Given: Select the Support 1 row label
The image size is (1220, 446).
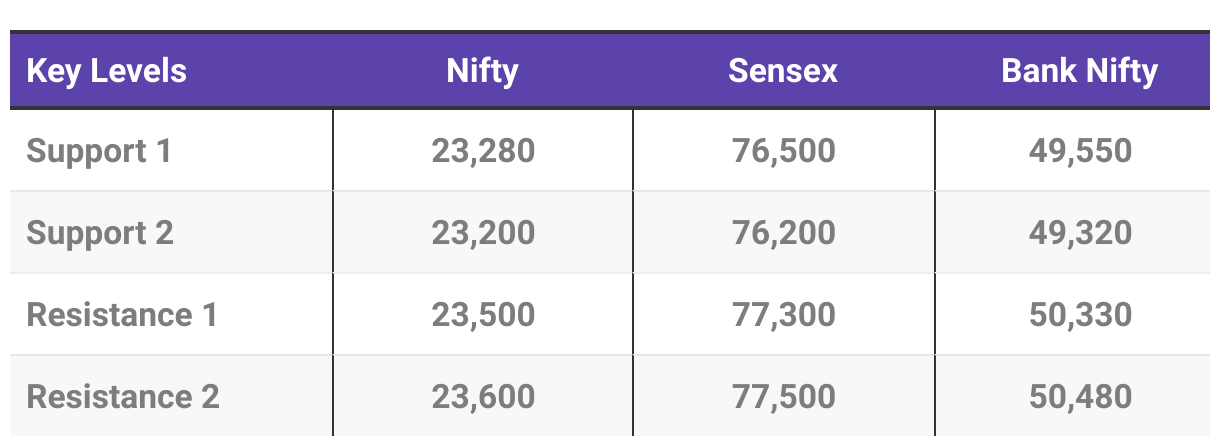Looking at the screenshot, I should click(x=99, y=151).
